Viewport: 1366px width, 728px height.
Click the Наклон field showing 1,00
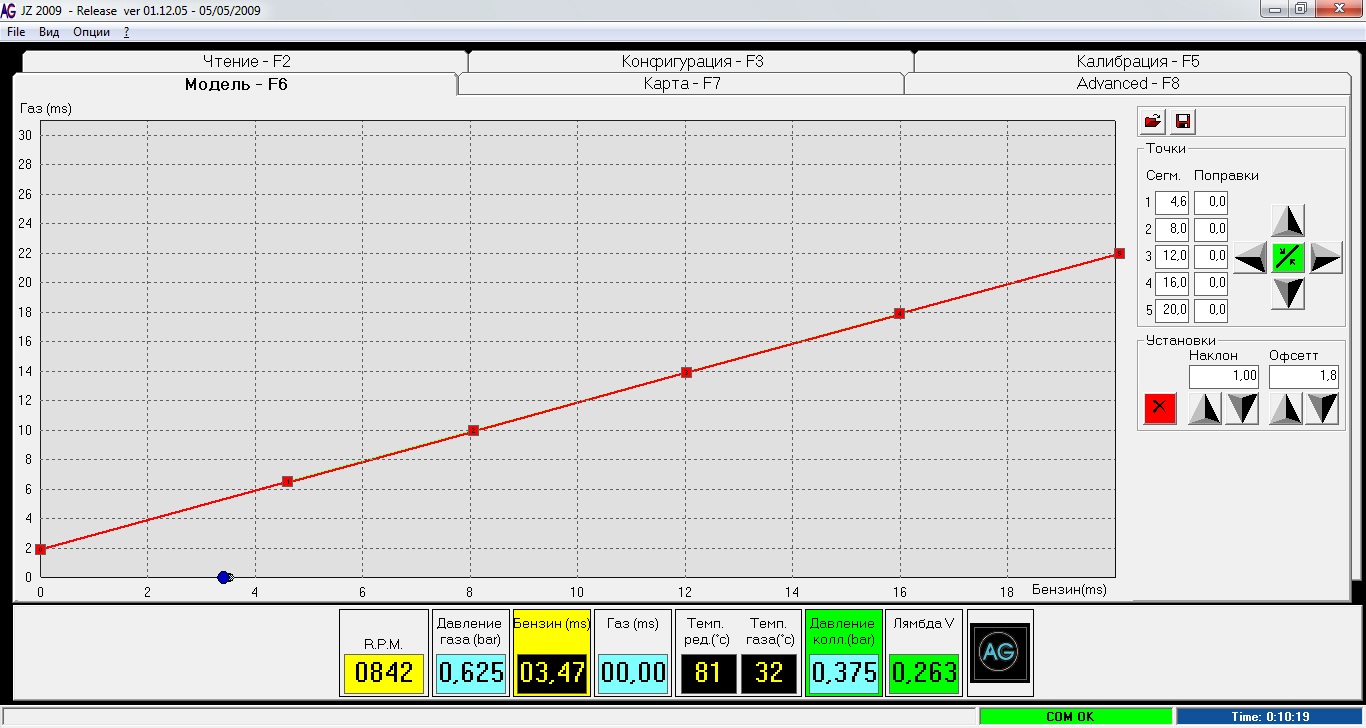coord(1223,377)
